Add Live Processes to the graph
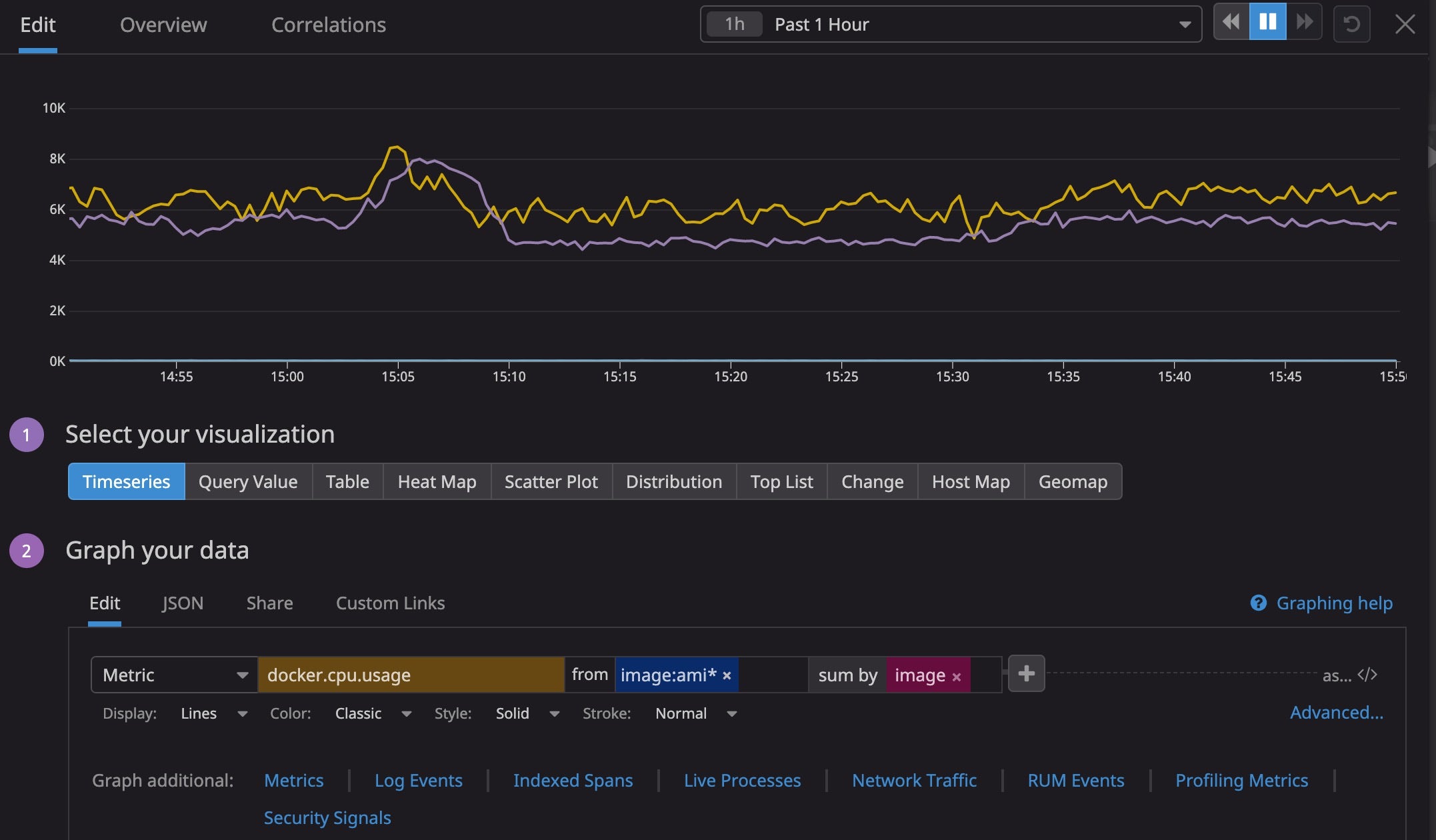This screenshot has width=1436, height=840. point(743,780)
